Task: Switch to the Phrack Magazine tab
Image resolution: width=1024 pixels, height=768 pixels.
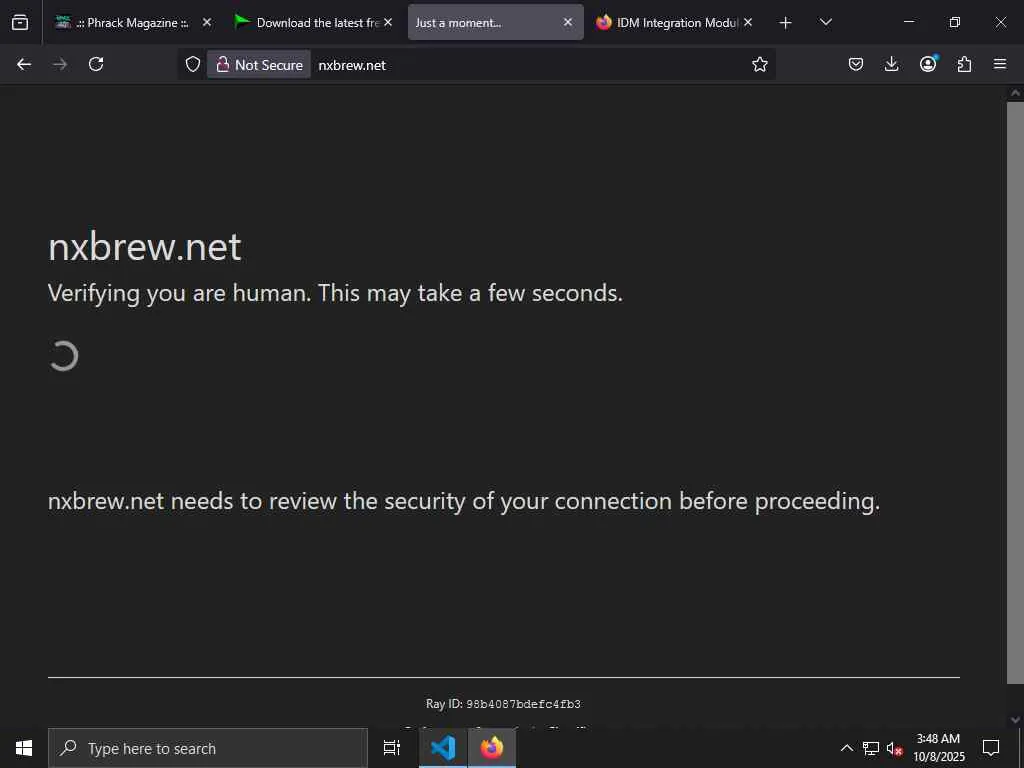Action: [x=133, y=22]
